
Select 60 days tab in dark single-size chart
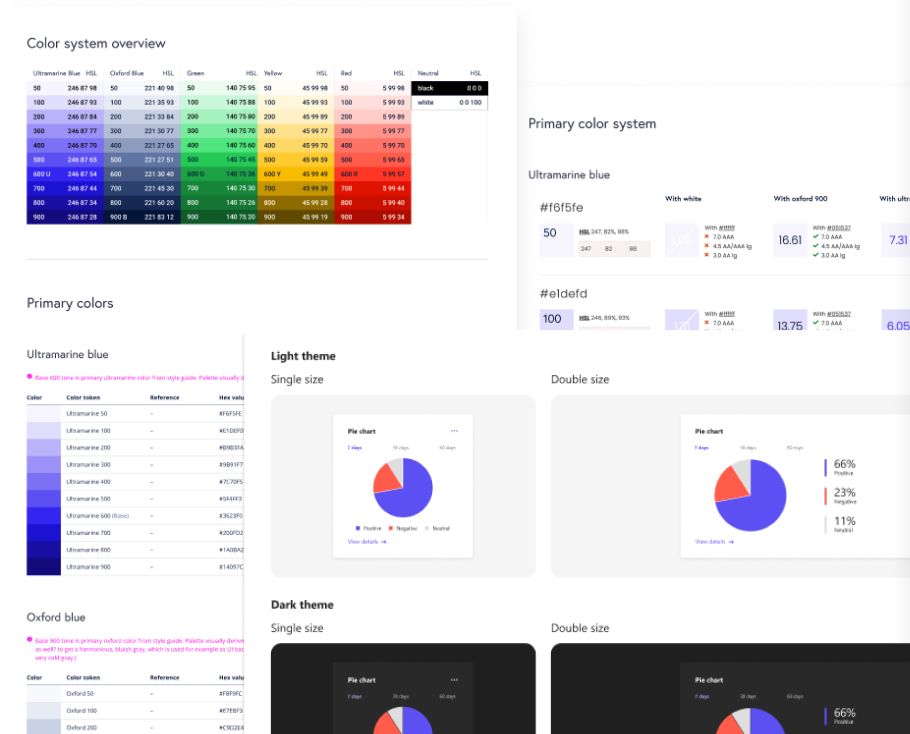coord(447,696)
